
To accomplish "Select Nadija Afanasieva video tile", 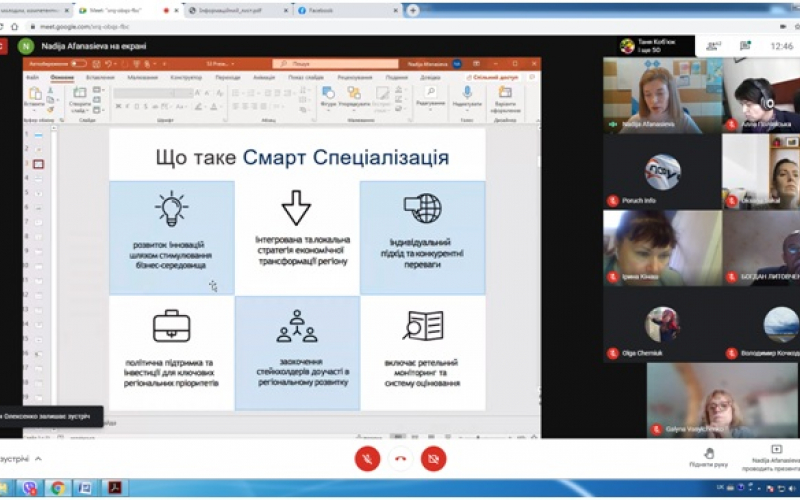I will coord(662,95).
